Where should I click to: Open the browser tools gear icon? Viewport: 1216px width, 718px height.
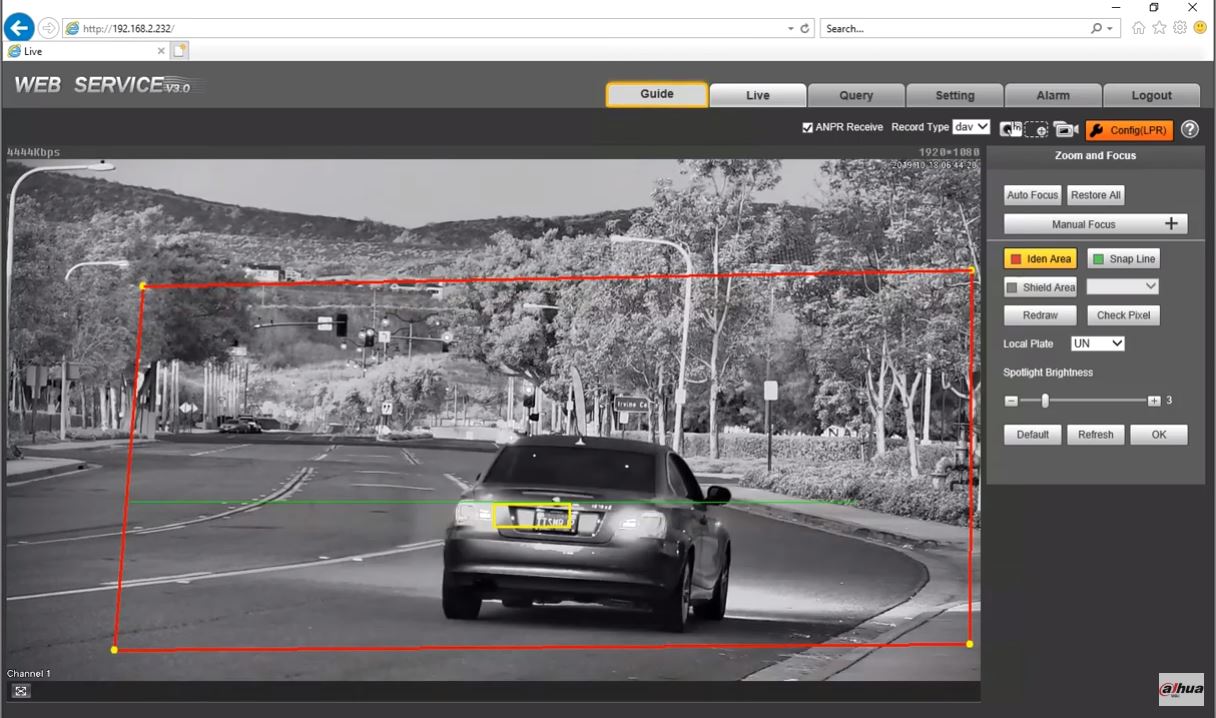pos(1180,28)
